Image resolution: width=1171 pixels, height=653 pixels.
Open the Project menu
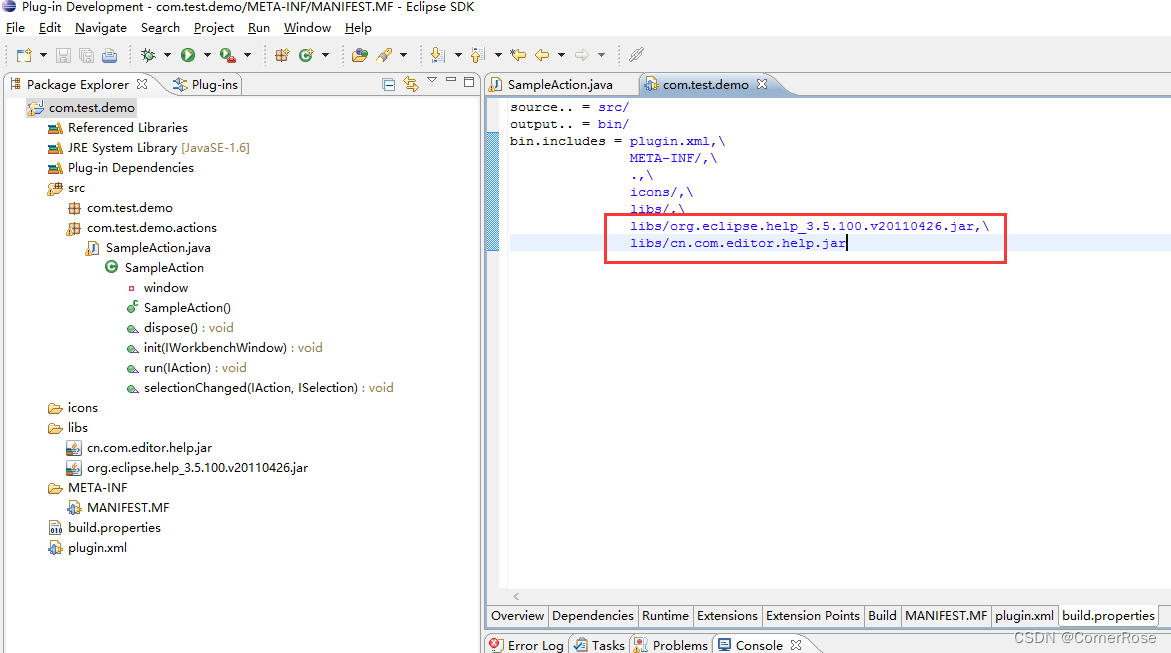[214, 28]
